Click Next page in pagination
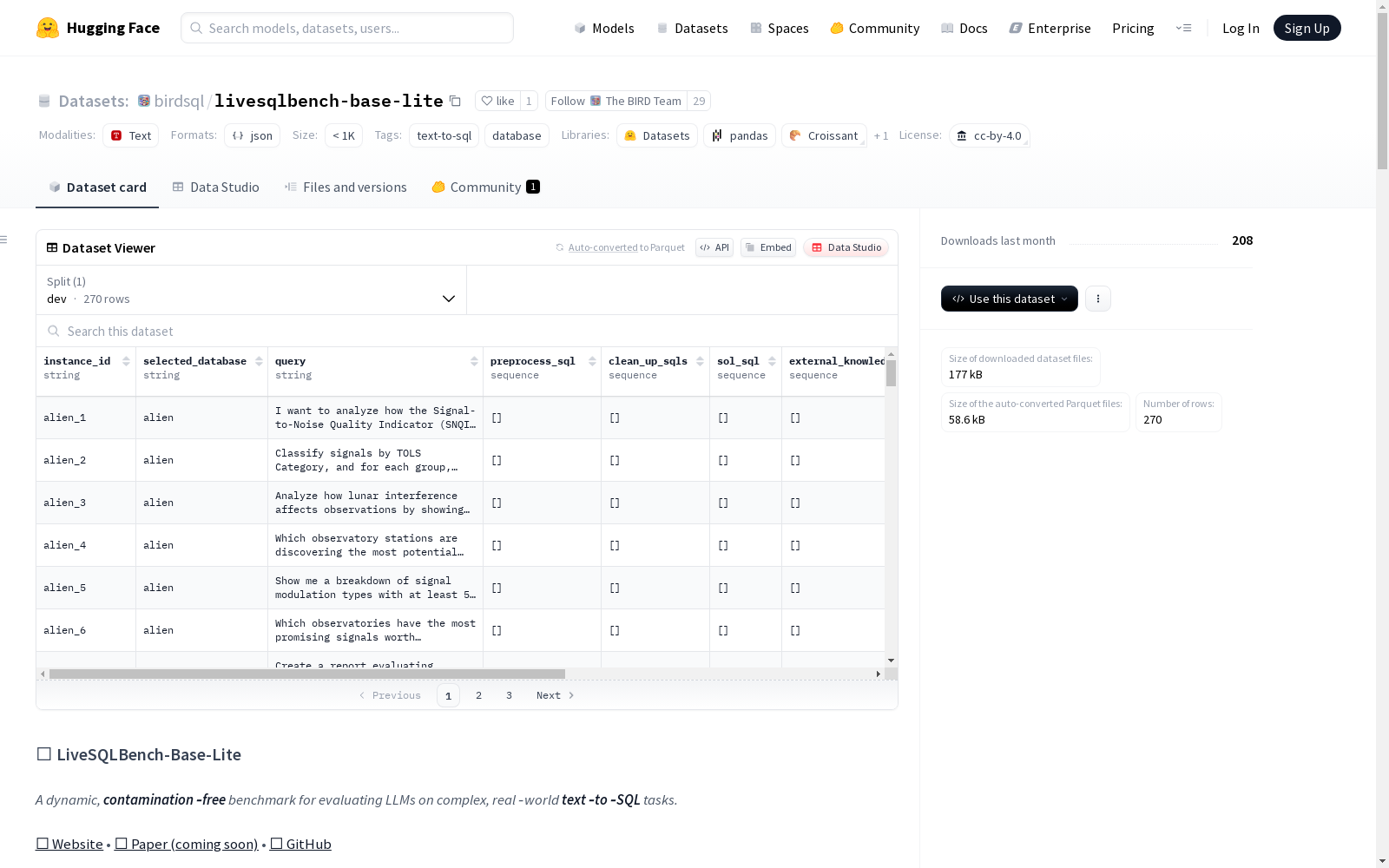The height and width of the screenshot is (868, 1389). tap(556, 695)
